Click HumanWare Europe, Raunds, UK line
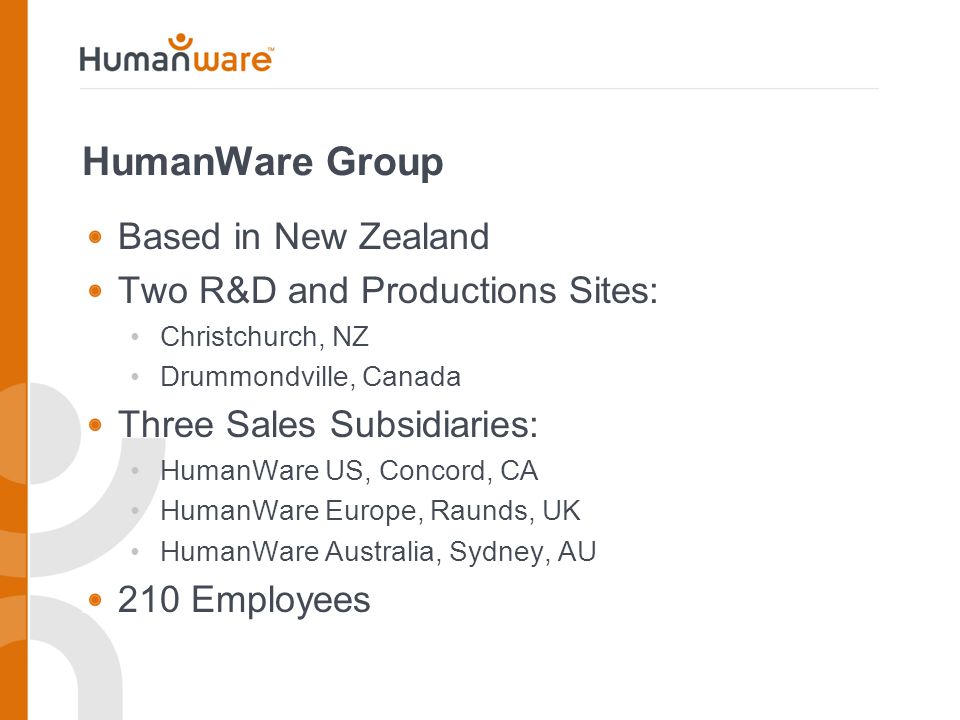This screenshot has width=960, height=720. click(370, 511)
